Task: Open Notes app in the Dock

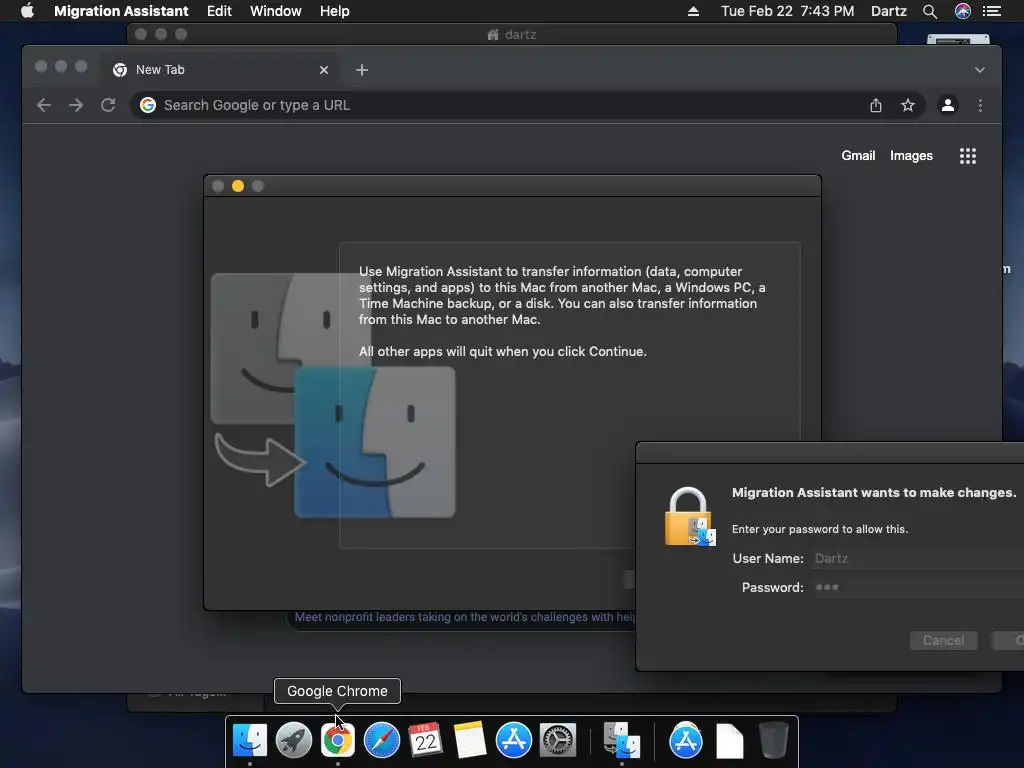Action: point(470,741)
